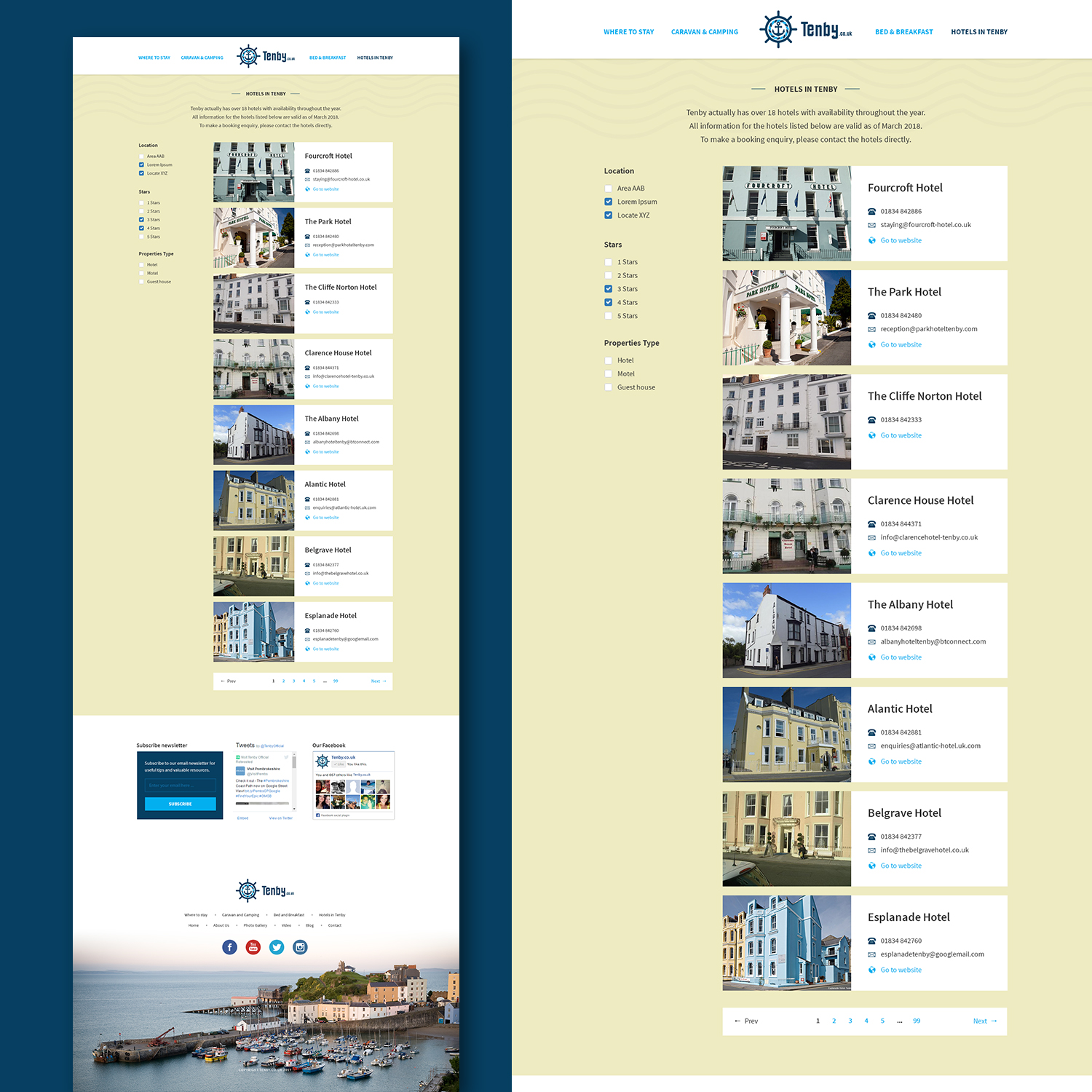Jump to page 5 in the enlarged pagination
This screenshot has height=1092, width=1092.
882,1021
